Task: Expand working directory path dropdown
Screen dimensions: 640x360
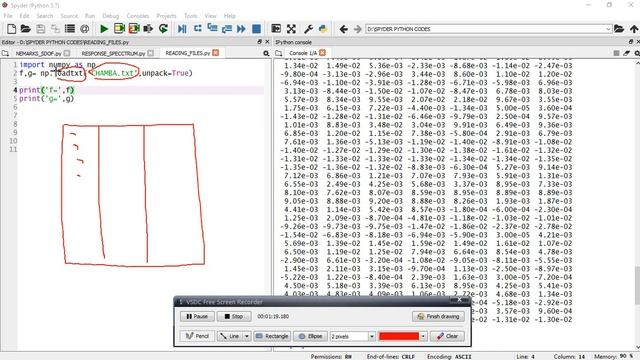Action: click(x=607, y=29)
